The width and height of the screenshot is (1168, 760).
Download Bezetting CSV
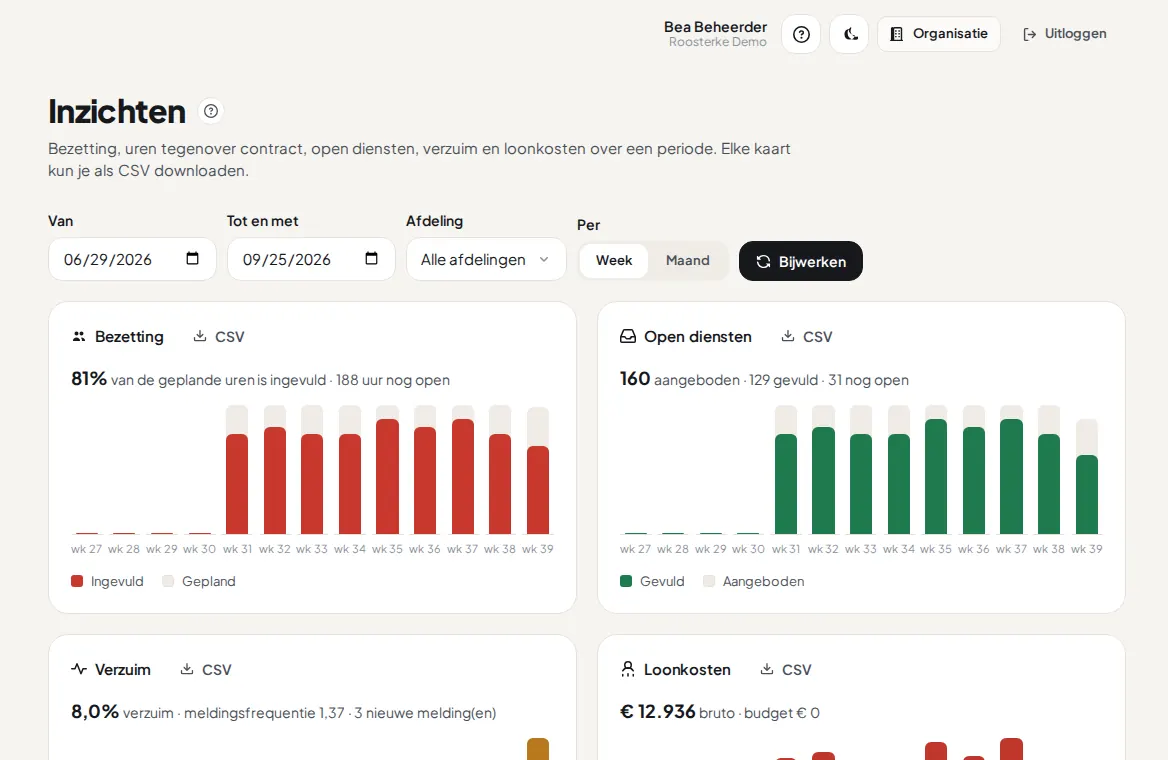coord(219,337)
